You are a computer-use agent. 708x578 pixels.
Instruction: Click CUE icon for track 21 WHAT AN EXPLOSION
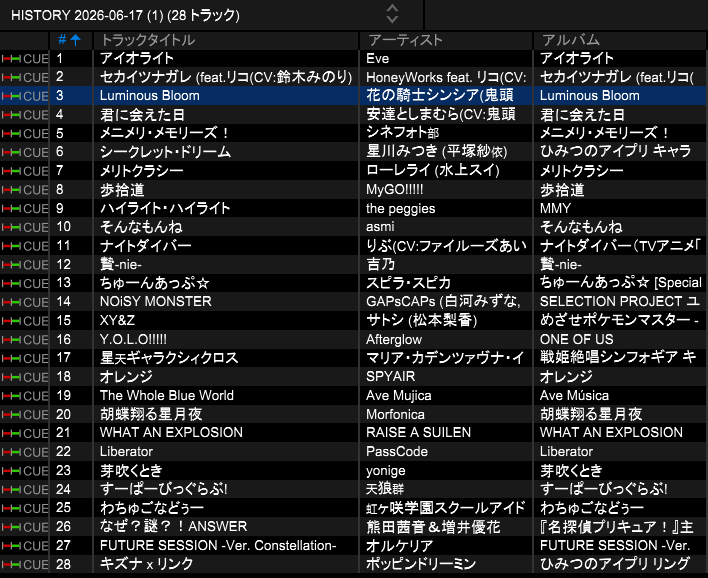[x=24, y=434]
